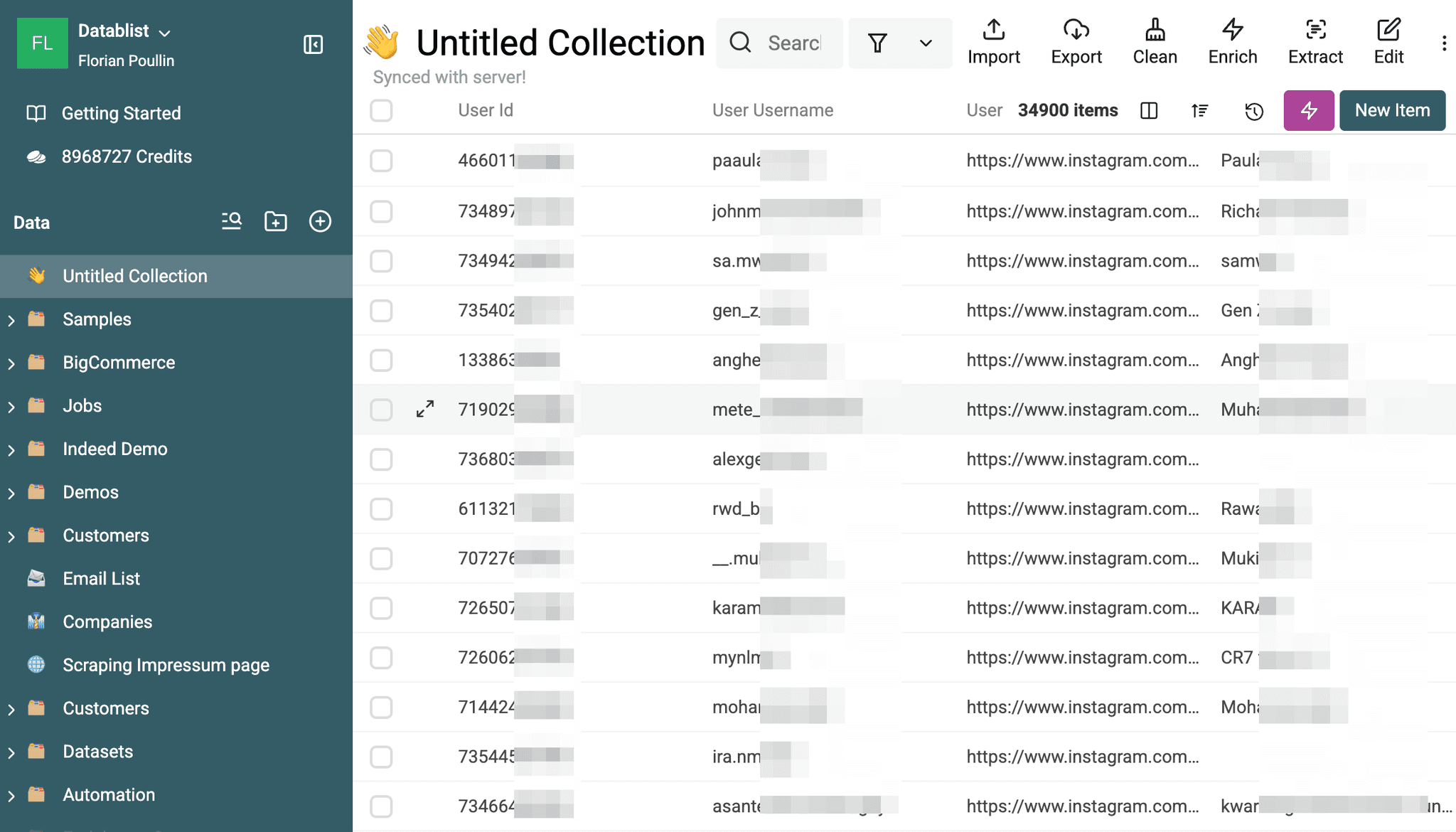1456x832 pixels.
Task: Open the Edit tool
Action: point(1388,41)
